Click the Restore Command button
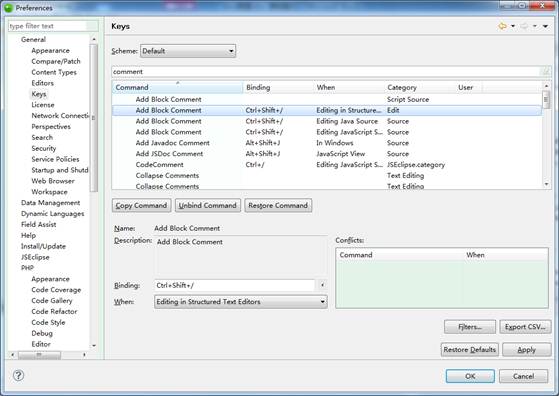The image size is (559, 396). pyautogui.click(x=278, y=205)
